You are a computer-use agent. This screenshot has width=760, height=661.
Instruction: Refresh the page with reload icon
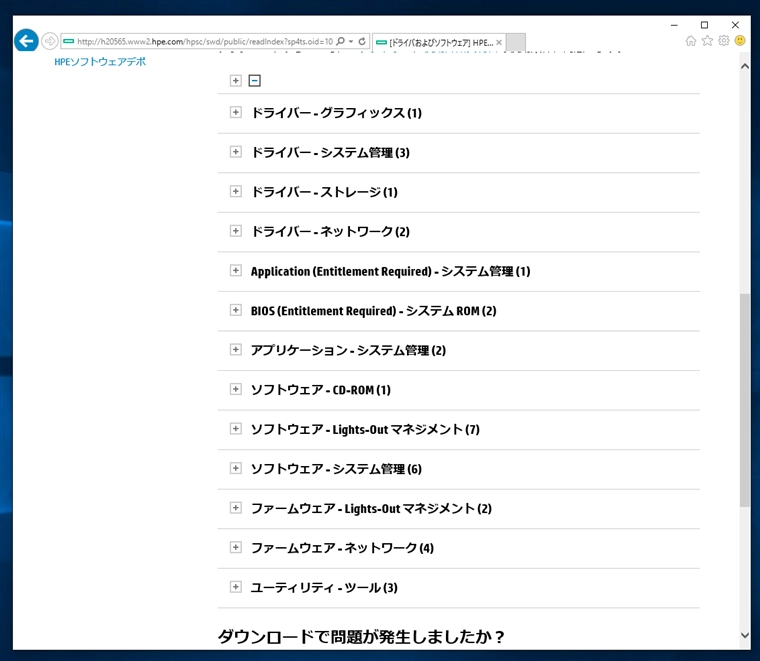click(x=362, y=41)
